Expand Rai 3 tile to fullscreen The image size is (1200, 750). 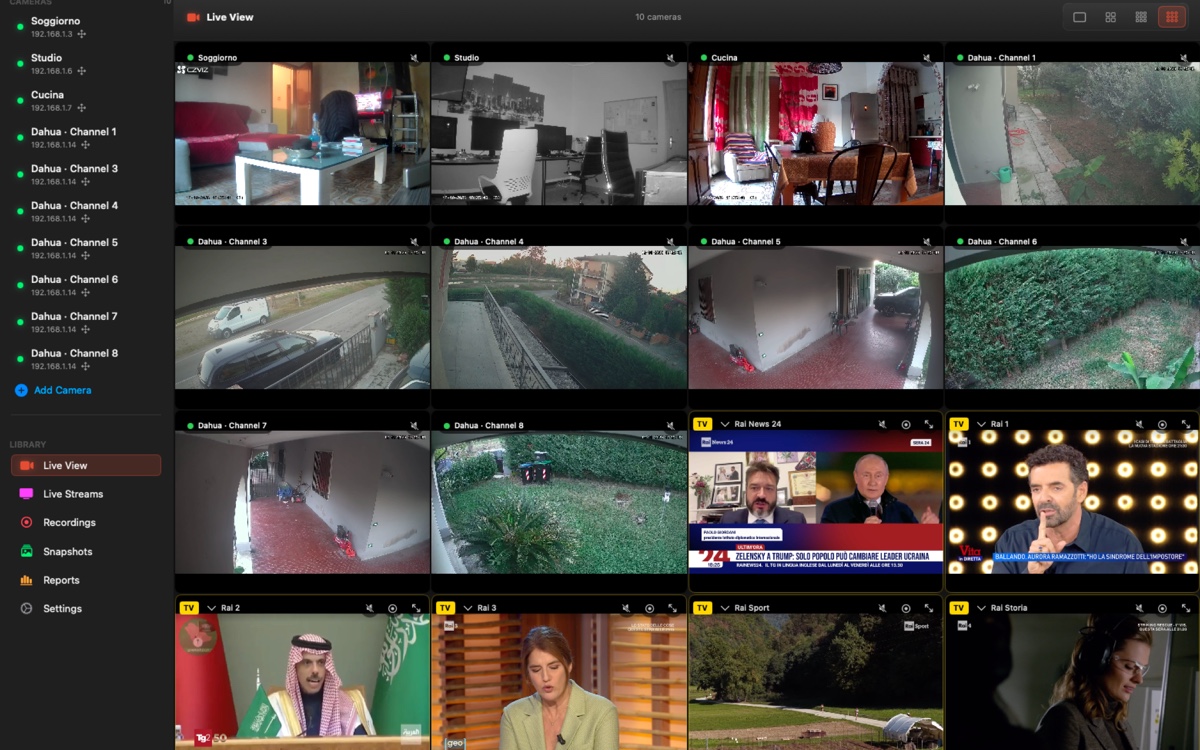673,608
